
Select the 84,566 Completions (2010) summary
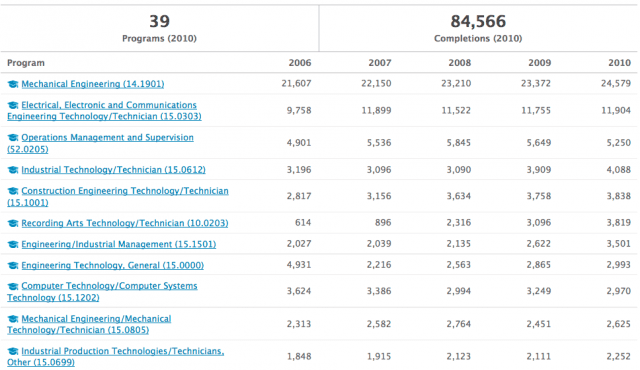coord(478,28)
